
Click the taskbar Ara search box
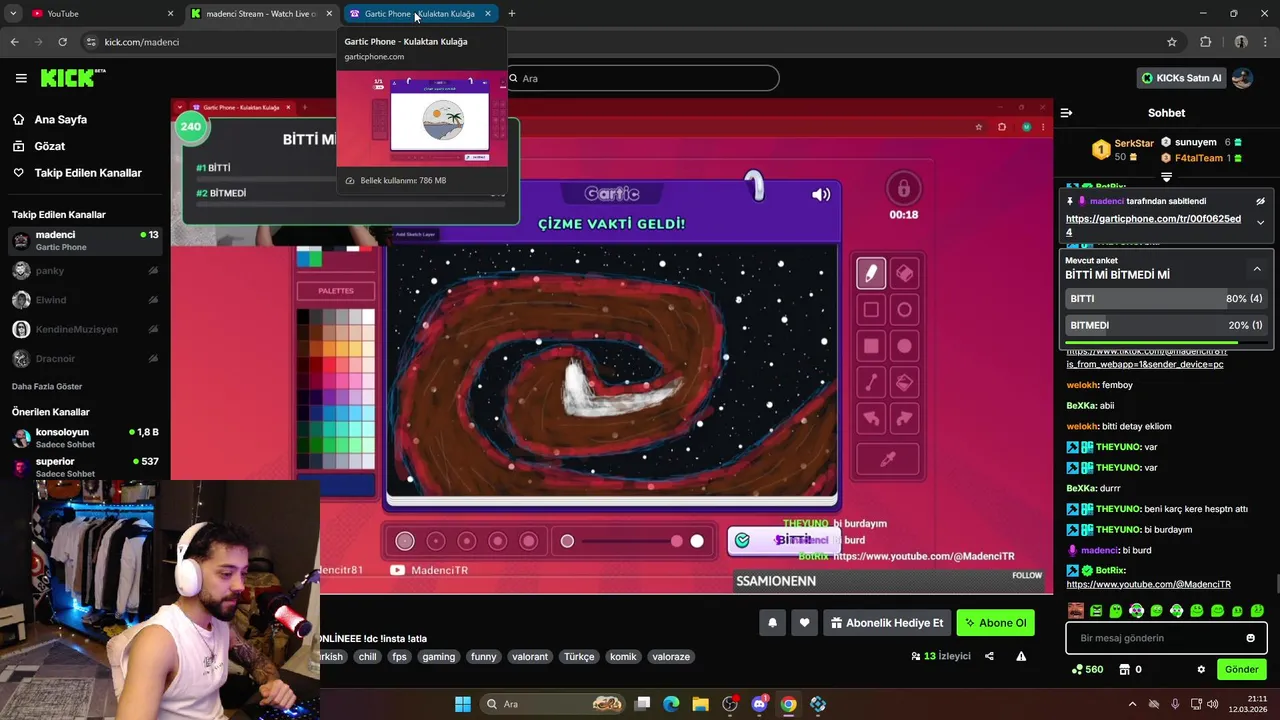coord(553,704)
